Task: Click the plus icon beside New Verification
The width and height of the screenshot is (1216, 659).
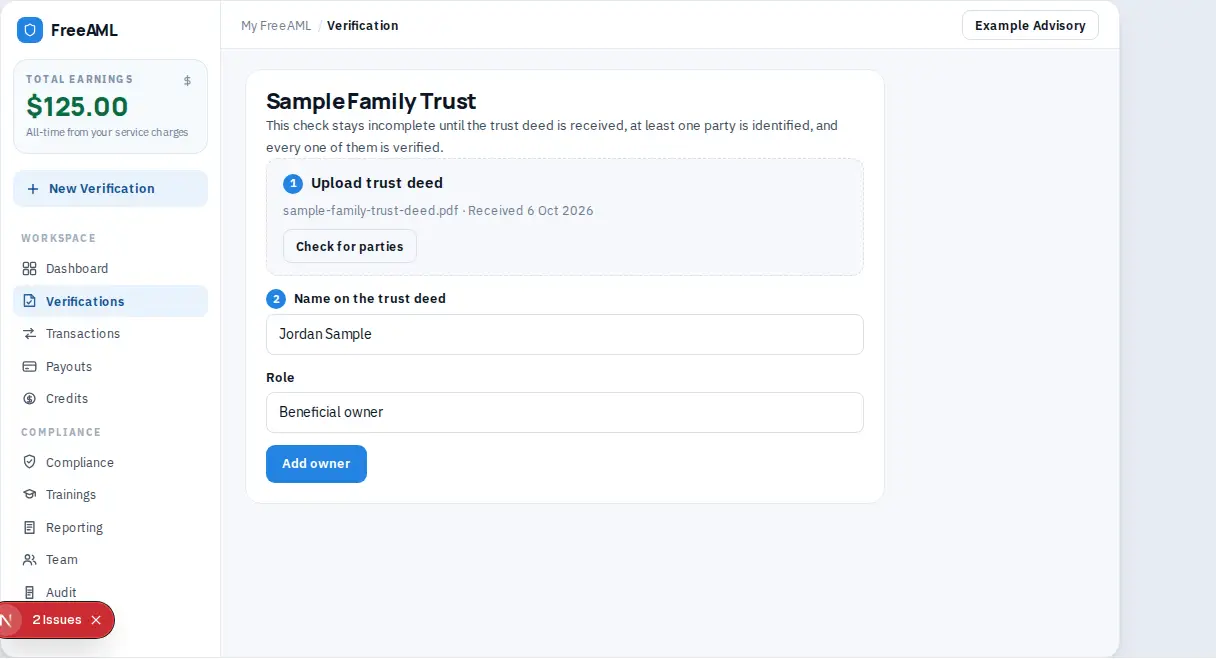Action: click(33, 189)
